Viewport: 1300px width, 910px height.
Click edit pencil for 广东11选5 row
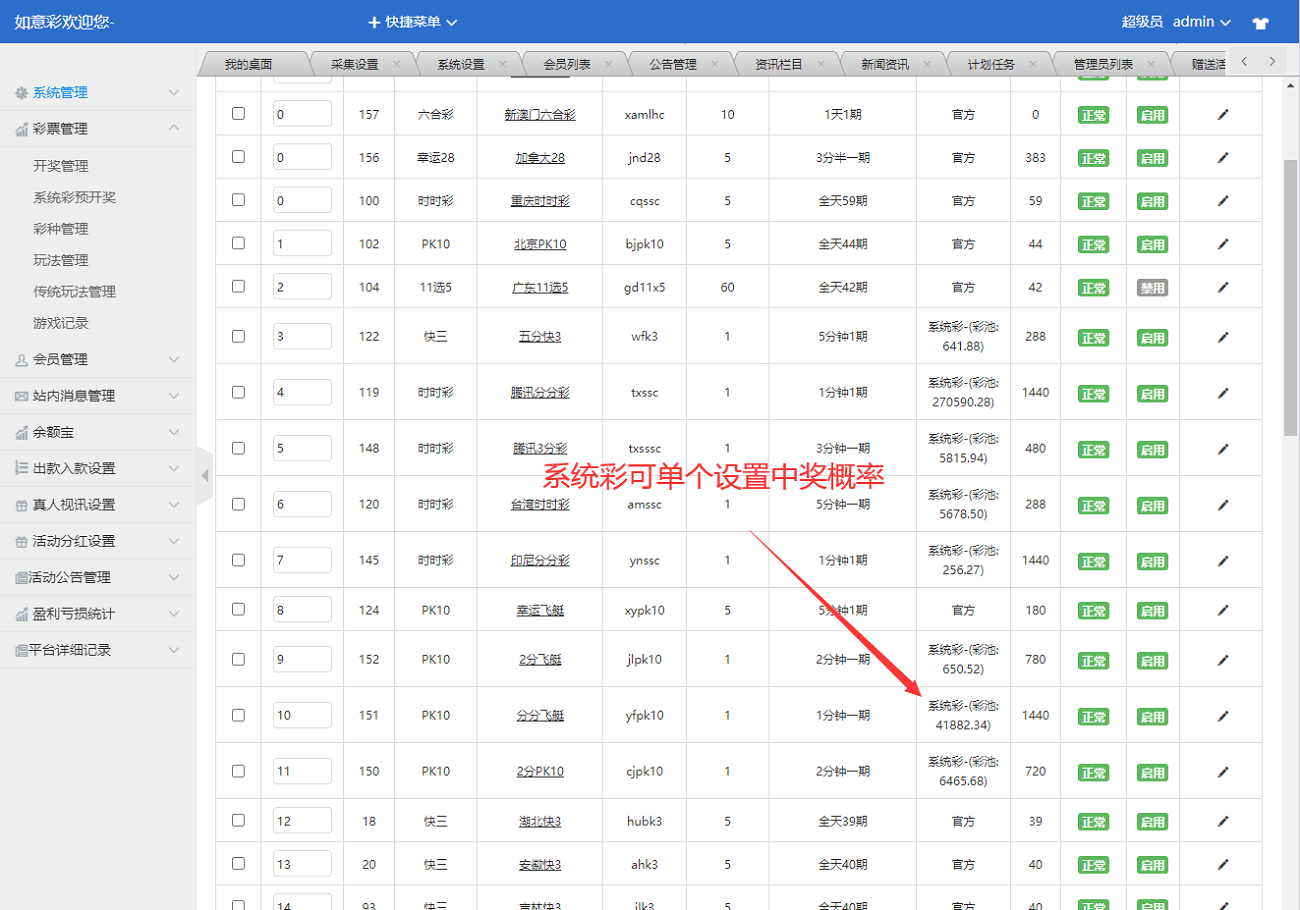[1222, 287]
